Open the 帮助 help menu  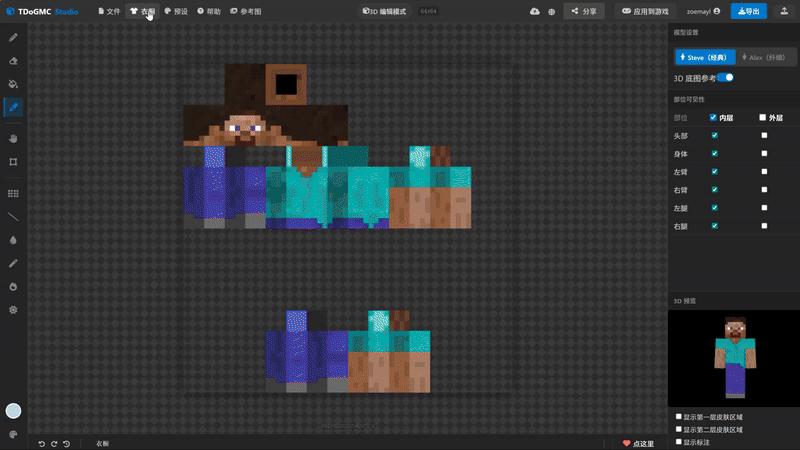209,11
